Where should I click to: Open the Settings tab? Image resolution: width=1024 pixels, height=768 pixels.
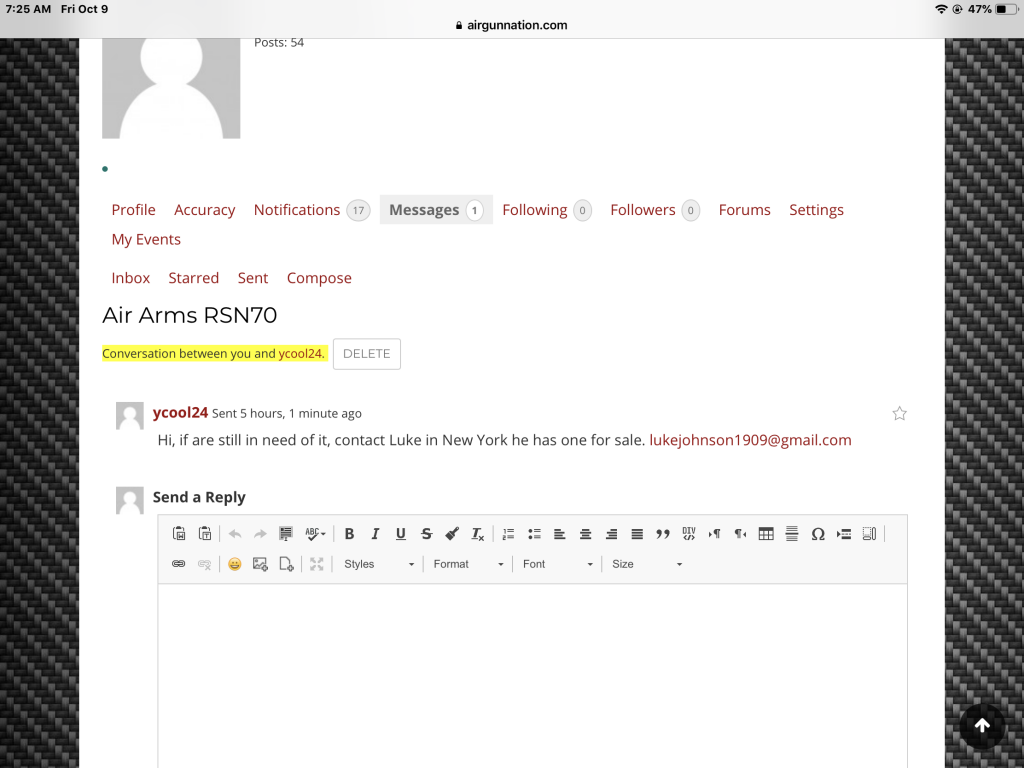click(816, 210)
